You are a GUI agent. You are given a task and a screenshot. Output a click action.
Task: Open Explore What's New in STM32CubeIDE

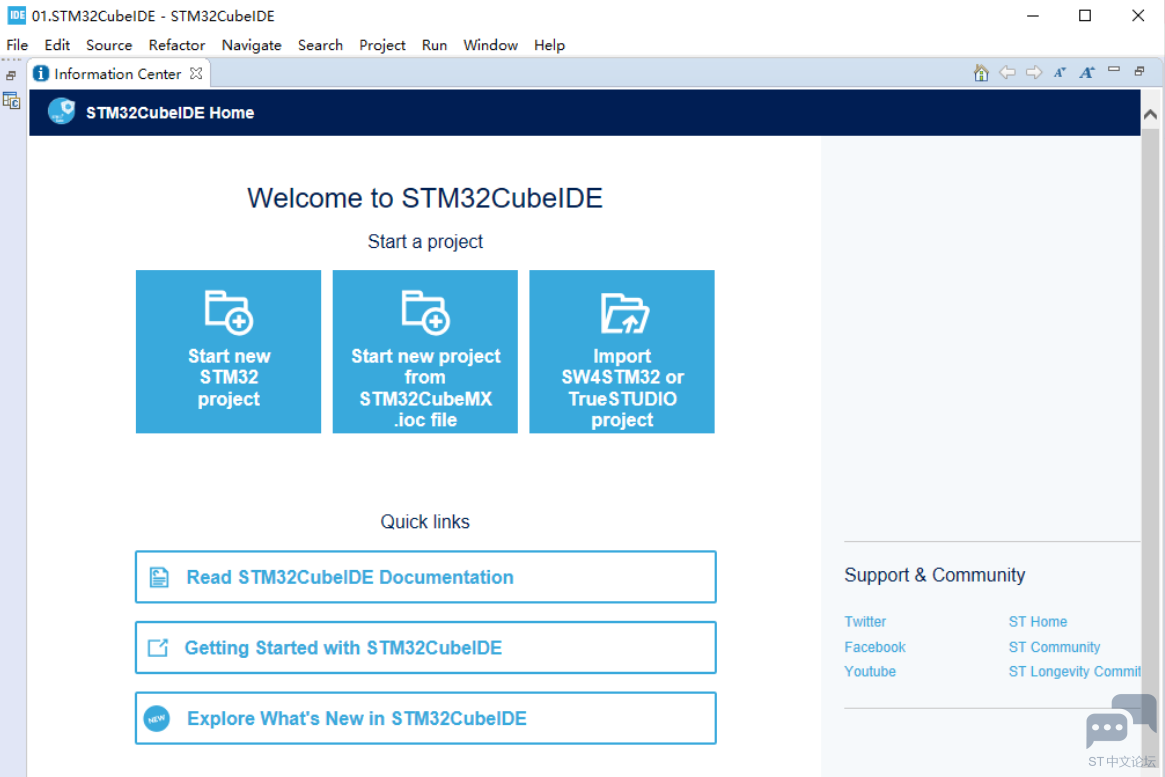[426, 718]
